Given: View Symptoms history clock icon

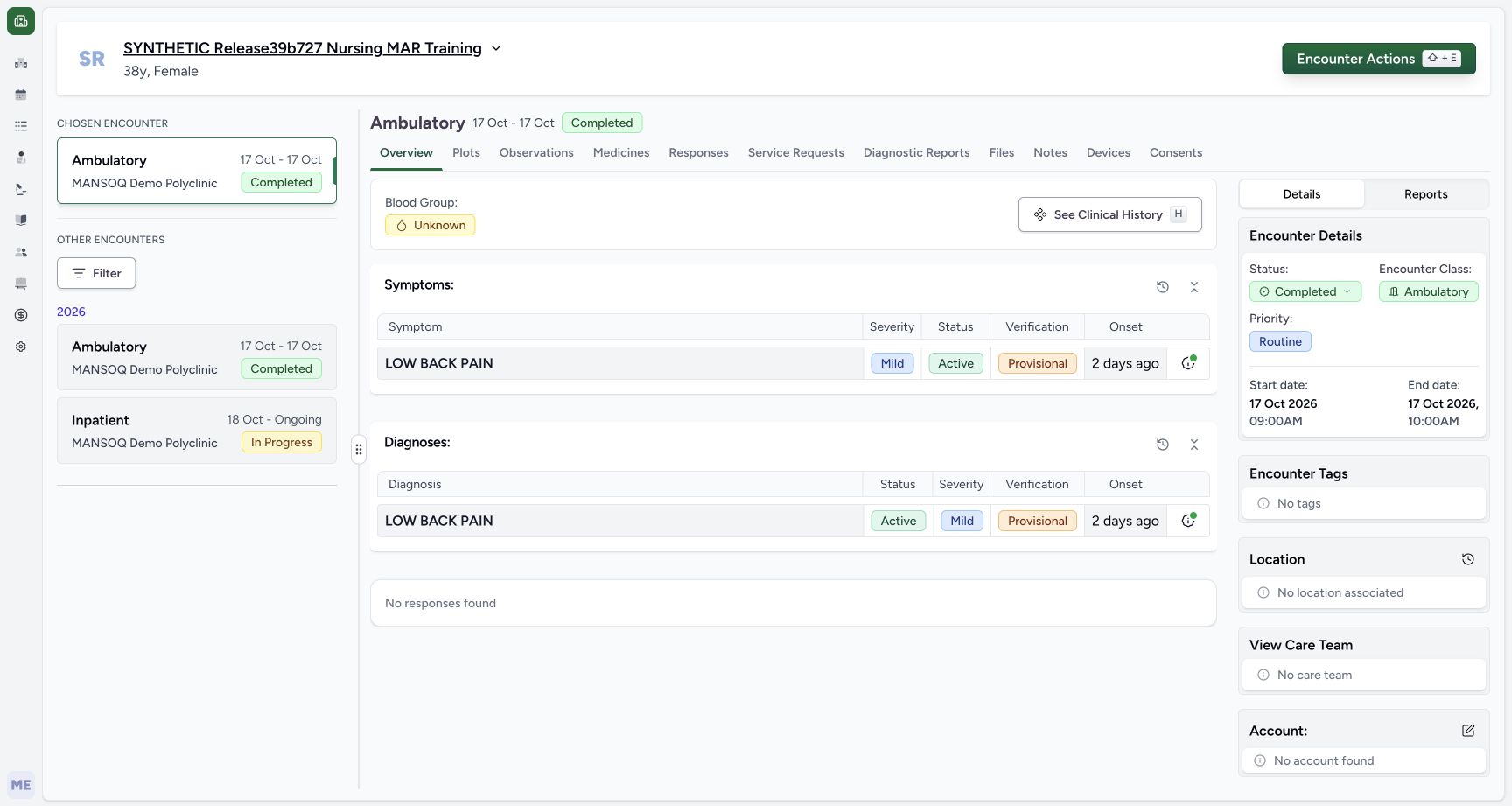Looking at the screenshot, I should (1163, 287).
